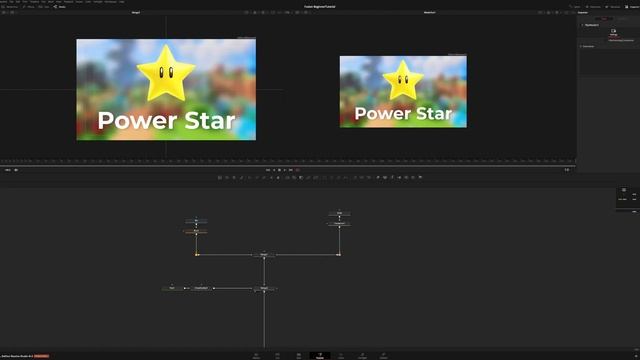Play the composition forward
Screen dimensions: 640x360
tap(285, 170)
